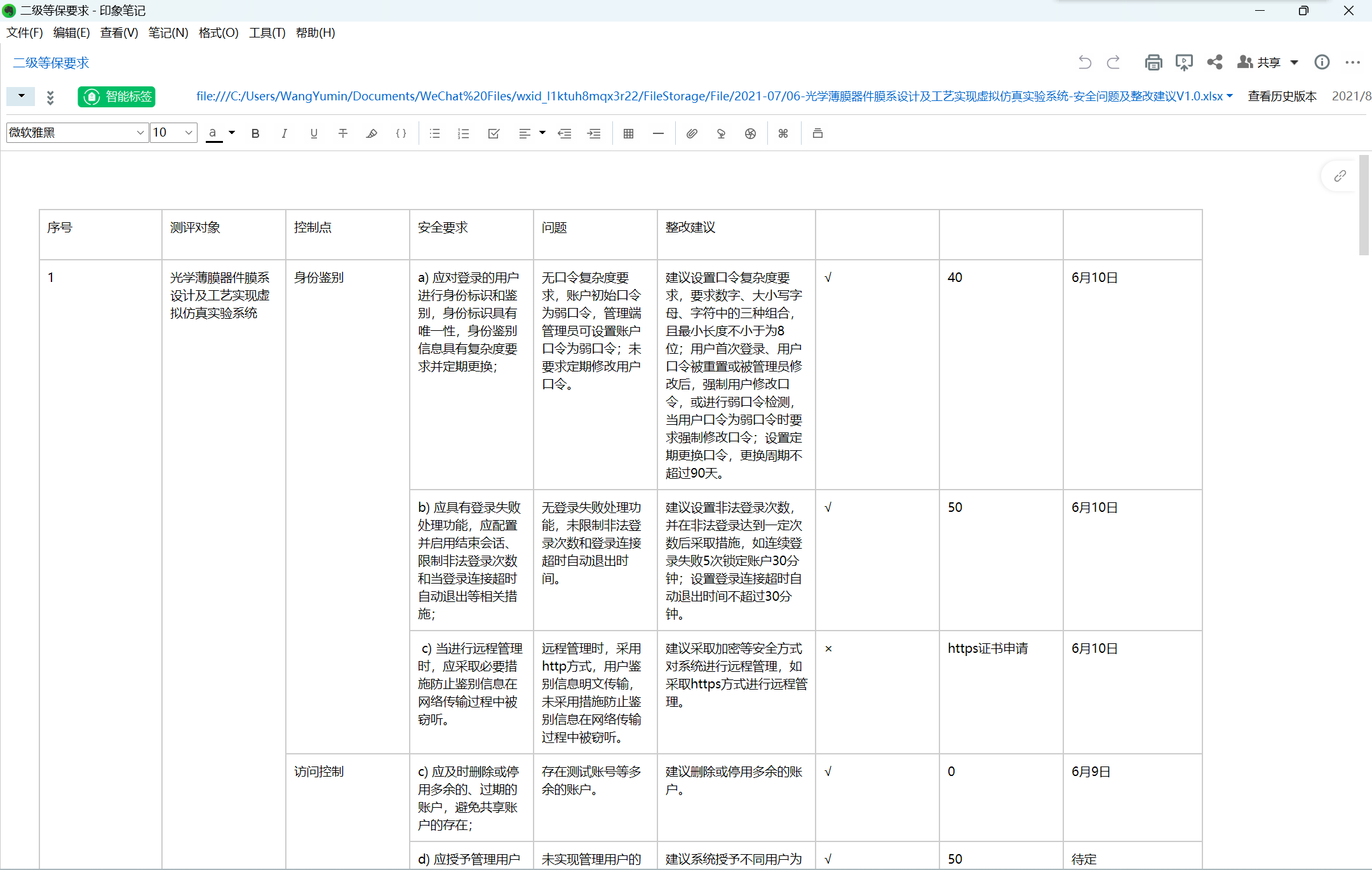Click the 二级等保要求 note title

click(51, 62)
